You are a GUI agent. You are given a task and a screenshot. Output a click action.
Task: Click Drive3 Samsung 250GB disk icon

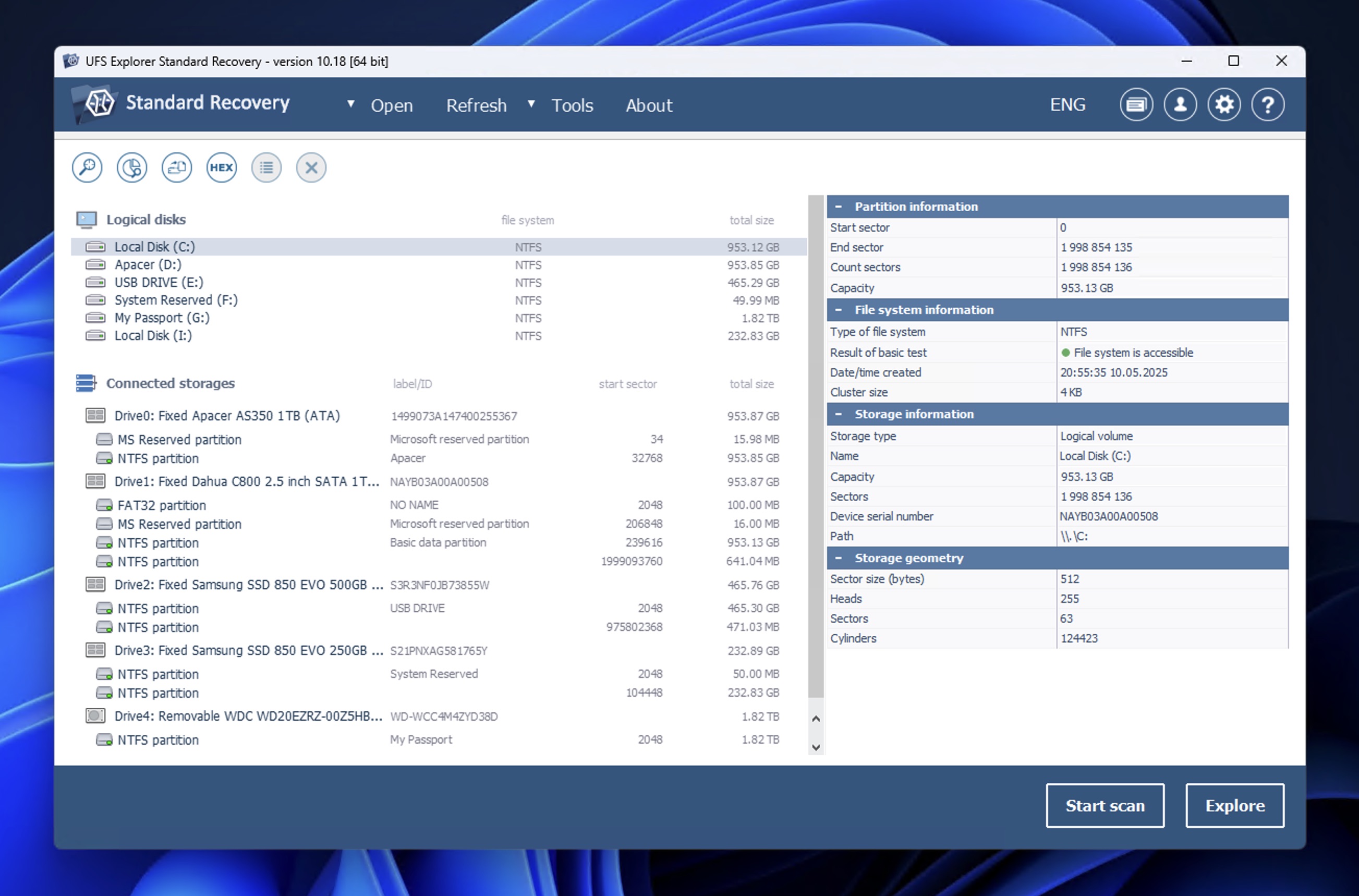(x=95, y=650)
